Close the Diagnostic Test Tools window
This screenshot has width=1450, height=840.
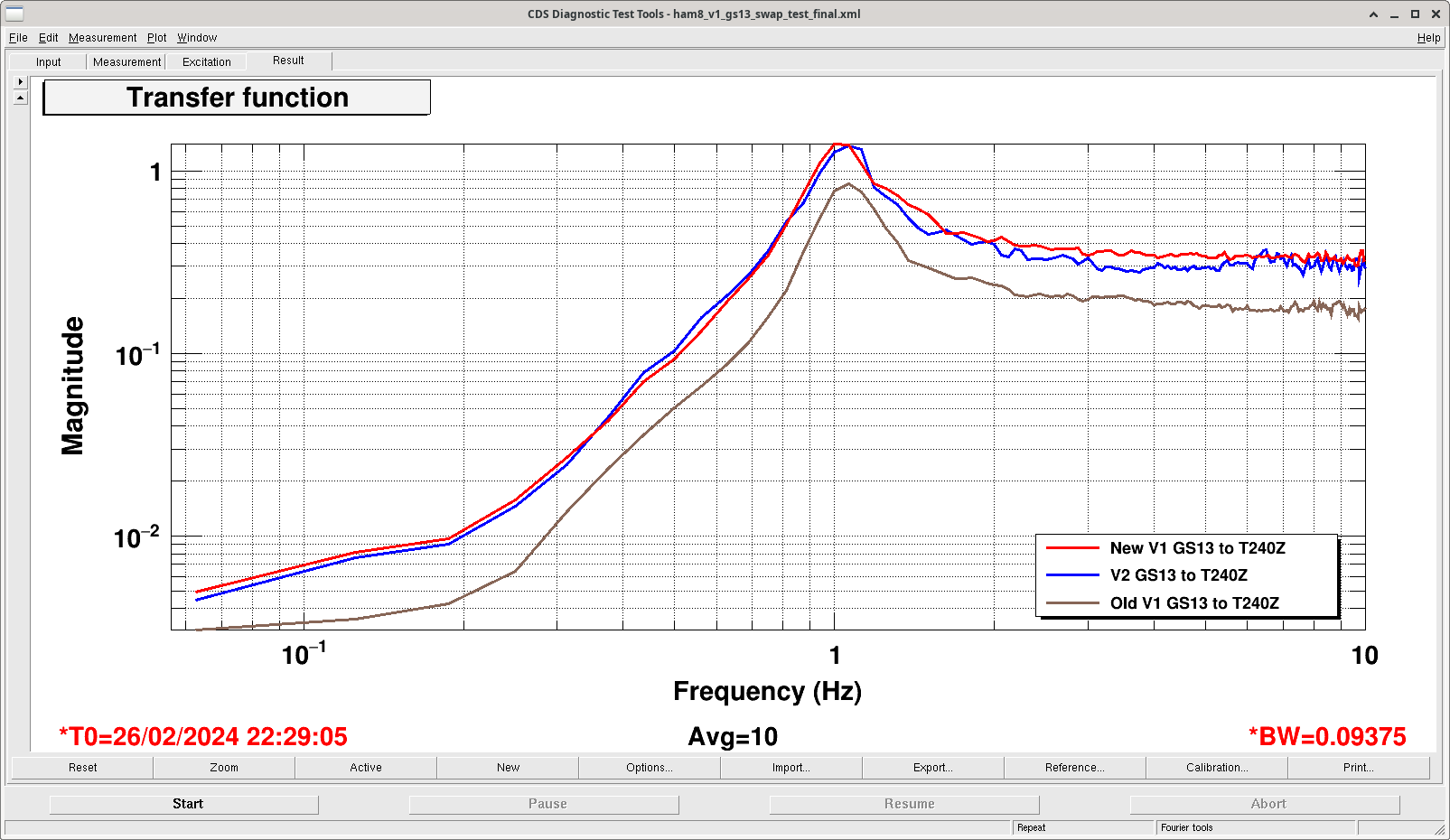[x=1436, y=14]
